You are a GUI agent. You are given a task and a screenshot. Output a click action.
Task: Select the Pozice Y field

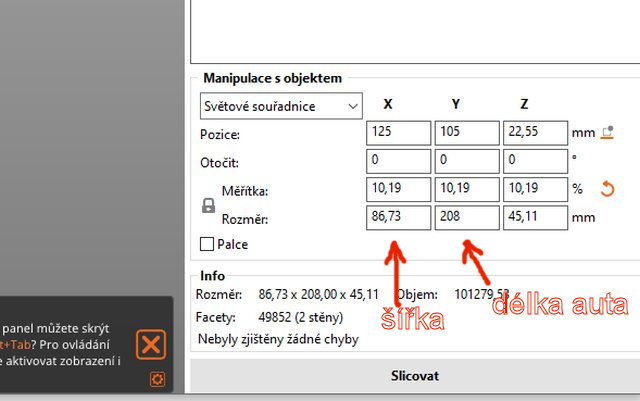coord(466,133)
